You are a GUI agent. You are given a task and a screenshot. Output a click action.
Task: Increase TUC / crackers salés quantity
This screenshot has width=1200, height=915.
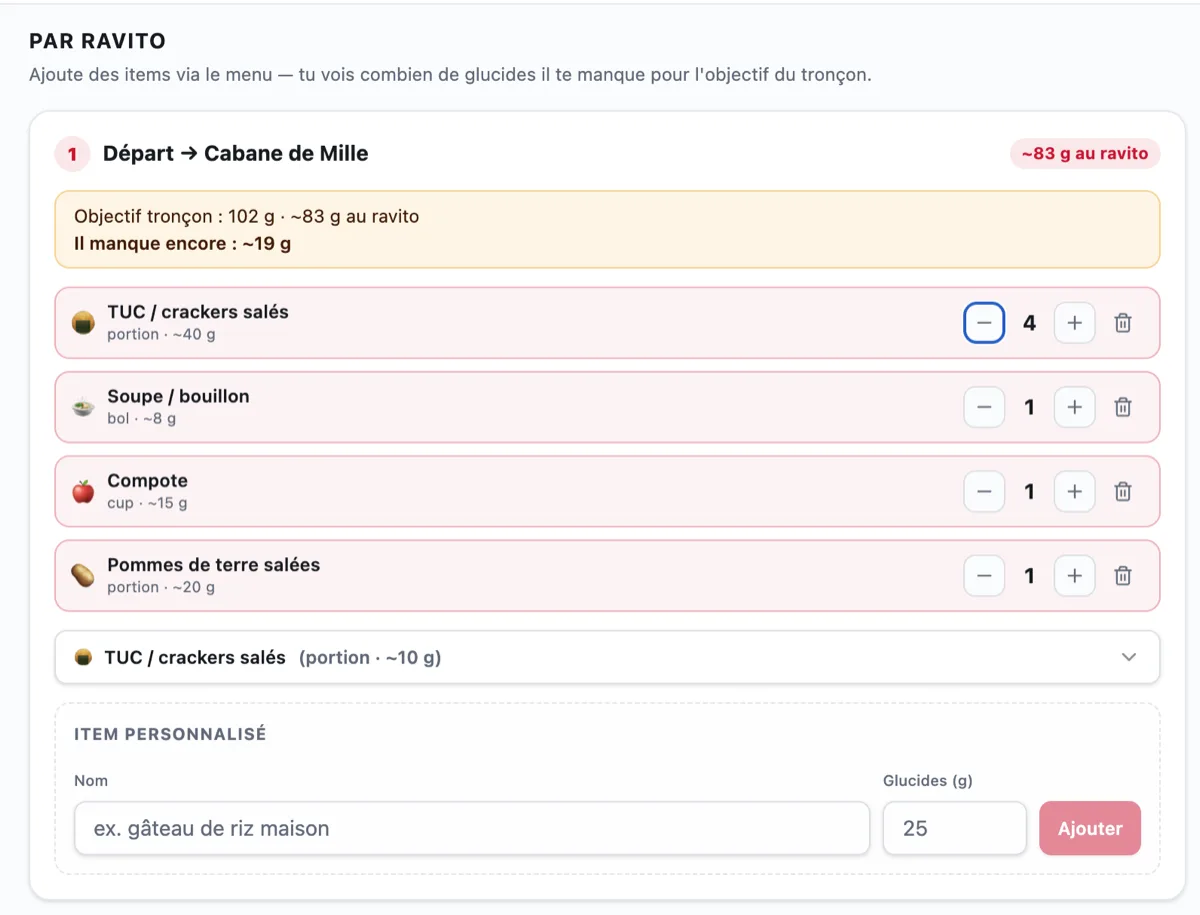click(1075, 323)
